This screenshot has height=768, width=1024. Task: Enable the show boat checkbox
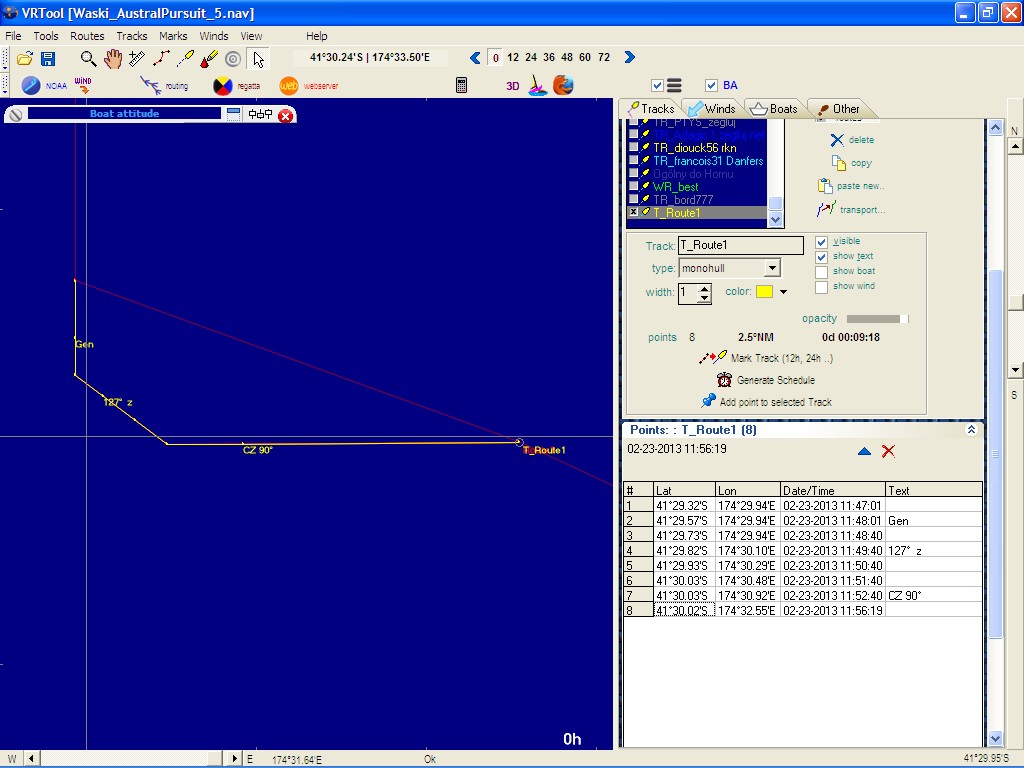(821, 271)
